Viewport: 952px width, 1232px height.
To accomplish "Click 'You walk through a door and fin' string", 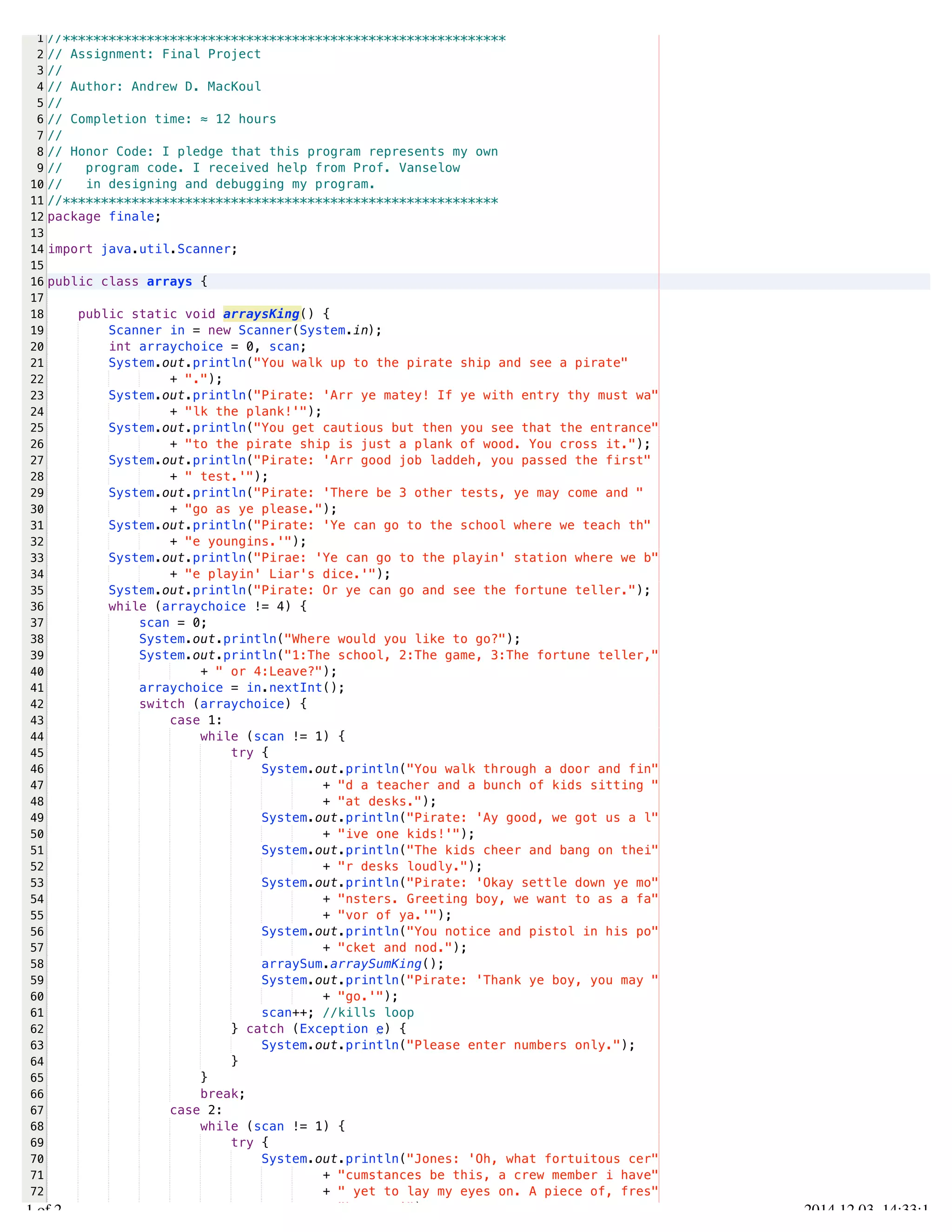I will (x=532, y=769).
